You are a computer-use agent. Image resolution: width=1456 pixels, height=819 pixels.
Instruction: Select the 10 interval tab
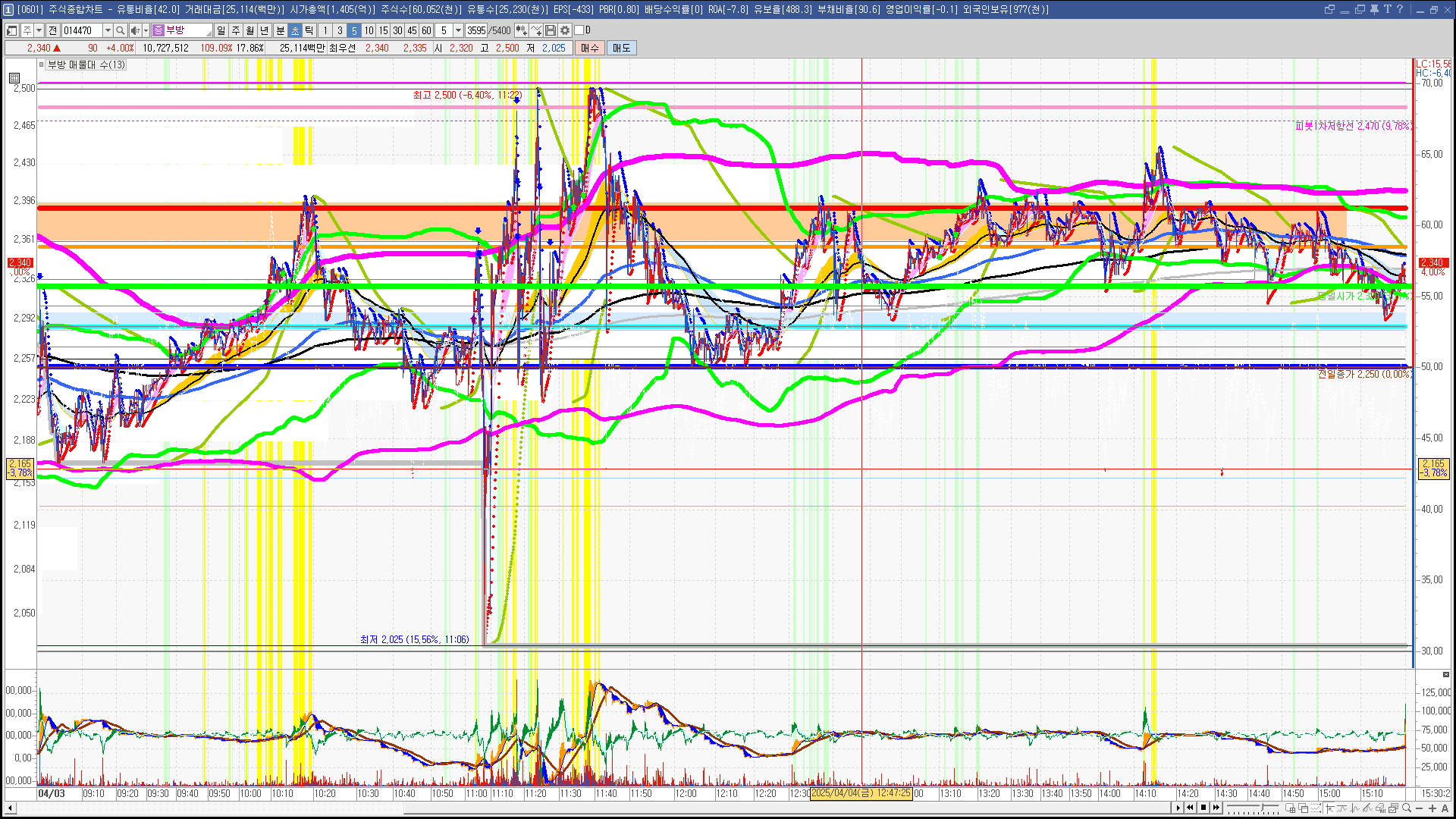click(369, 30)
